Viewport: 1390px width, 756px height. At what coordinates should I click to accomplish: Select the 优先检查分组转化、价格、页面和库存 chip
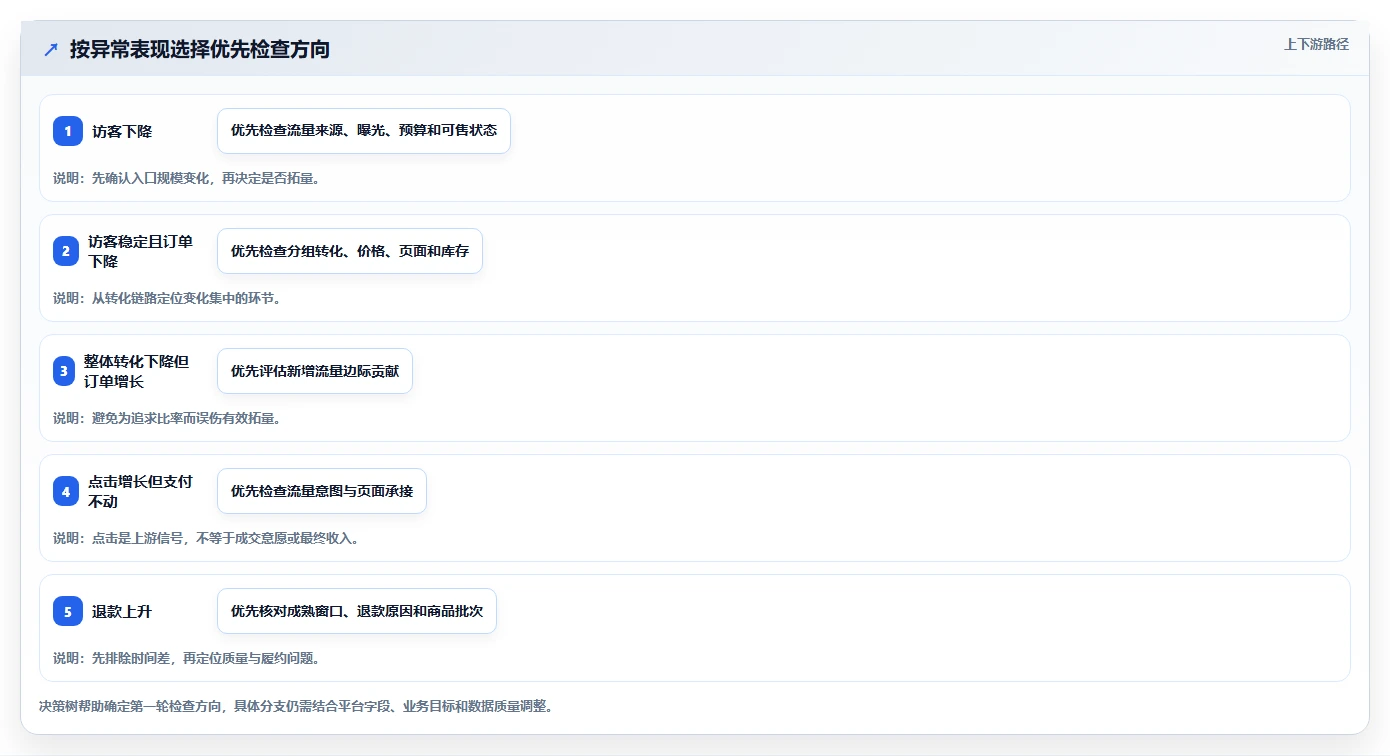click(x=350, y=251)
